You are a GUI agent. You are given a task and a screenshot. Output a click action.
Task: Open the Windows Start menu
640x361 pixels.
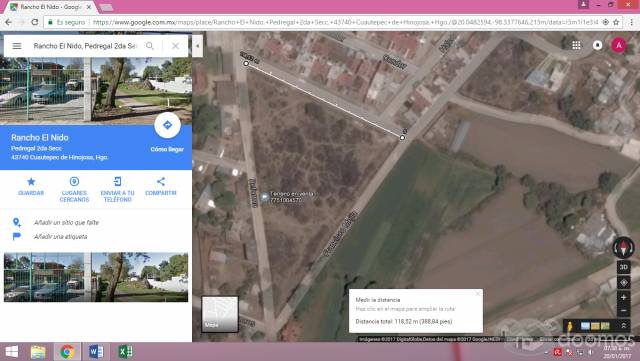point(11,352)
